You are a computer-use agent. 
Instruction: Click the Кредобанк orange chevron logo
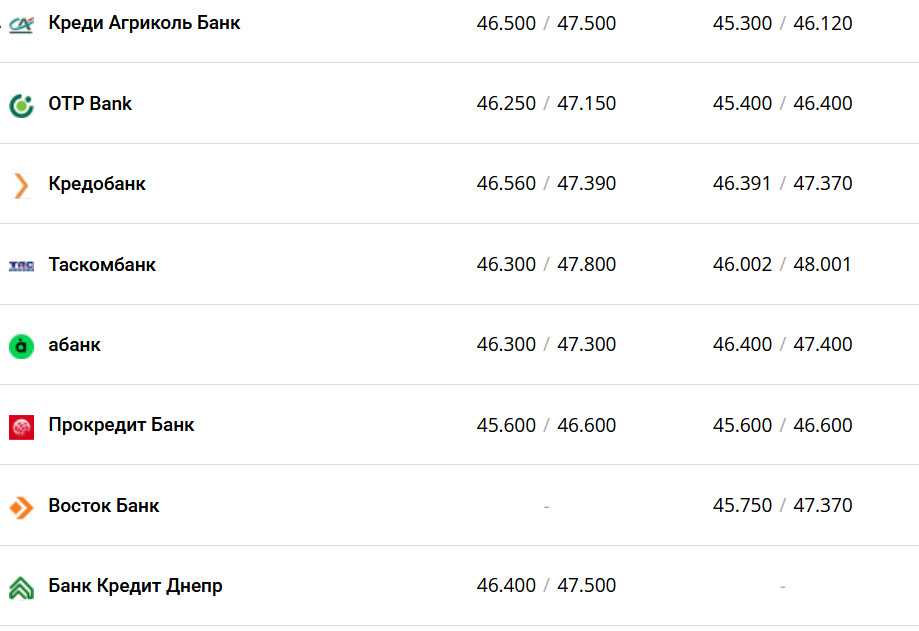point(21,185)
